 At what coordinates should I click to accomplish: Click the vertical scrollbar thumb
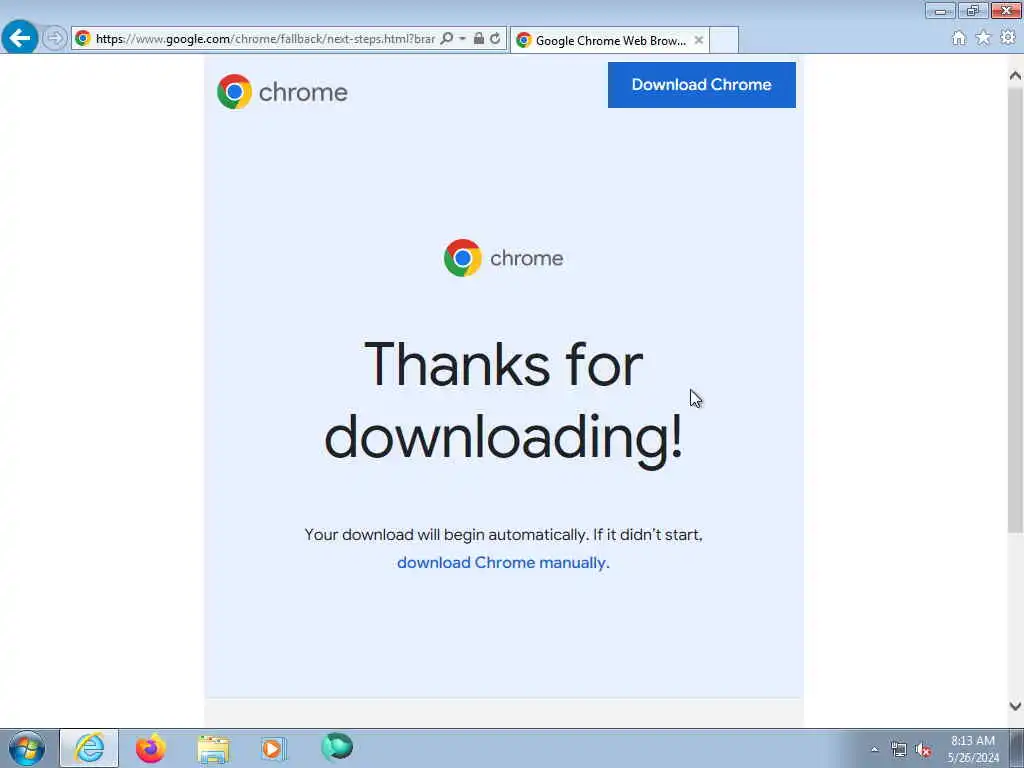click(x=1015, y=310)
